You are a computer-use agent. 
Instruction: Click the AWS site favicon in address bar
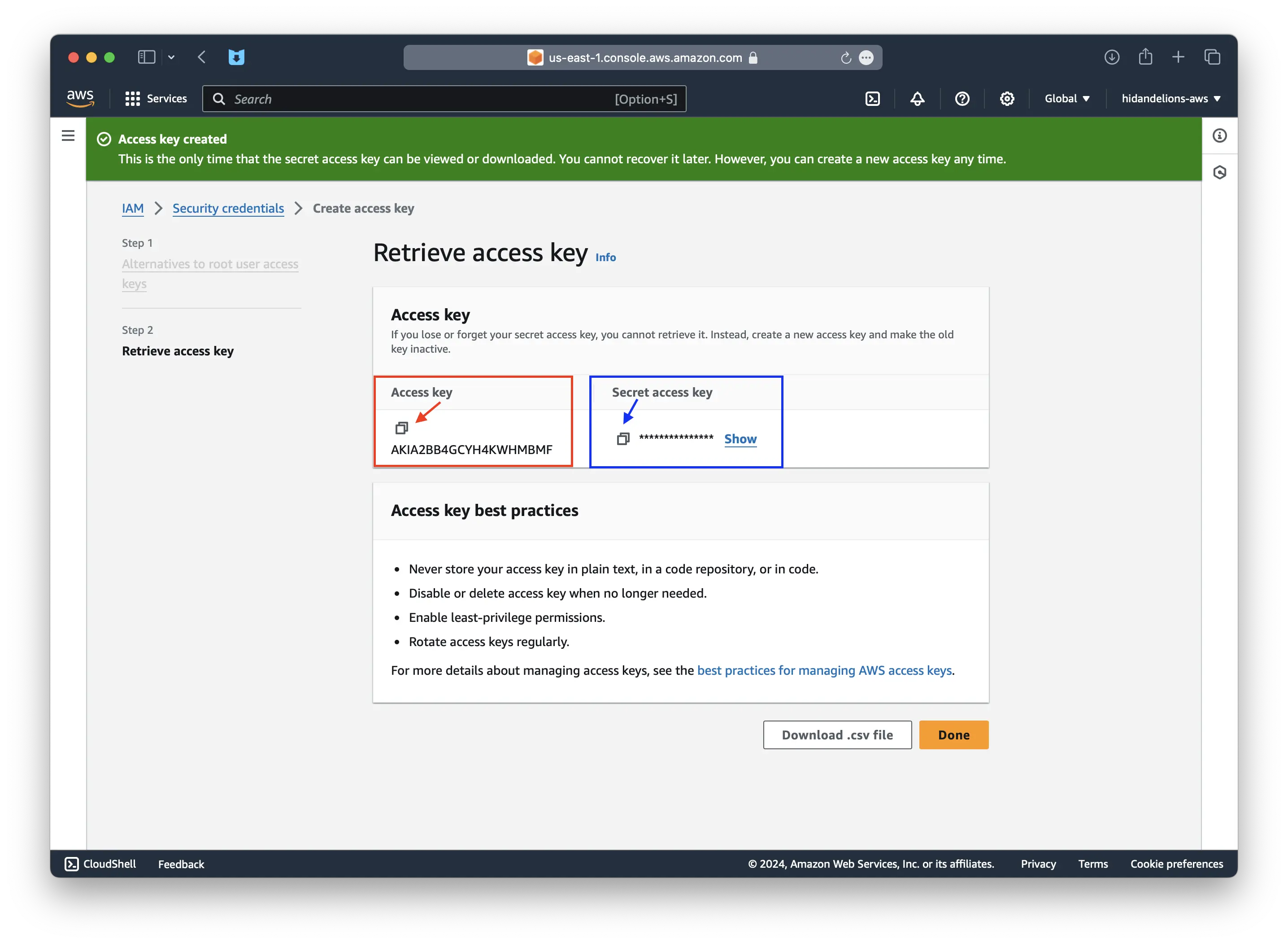535,58
